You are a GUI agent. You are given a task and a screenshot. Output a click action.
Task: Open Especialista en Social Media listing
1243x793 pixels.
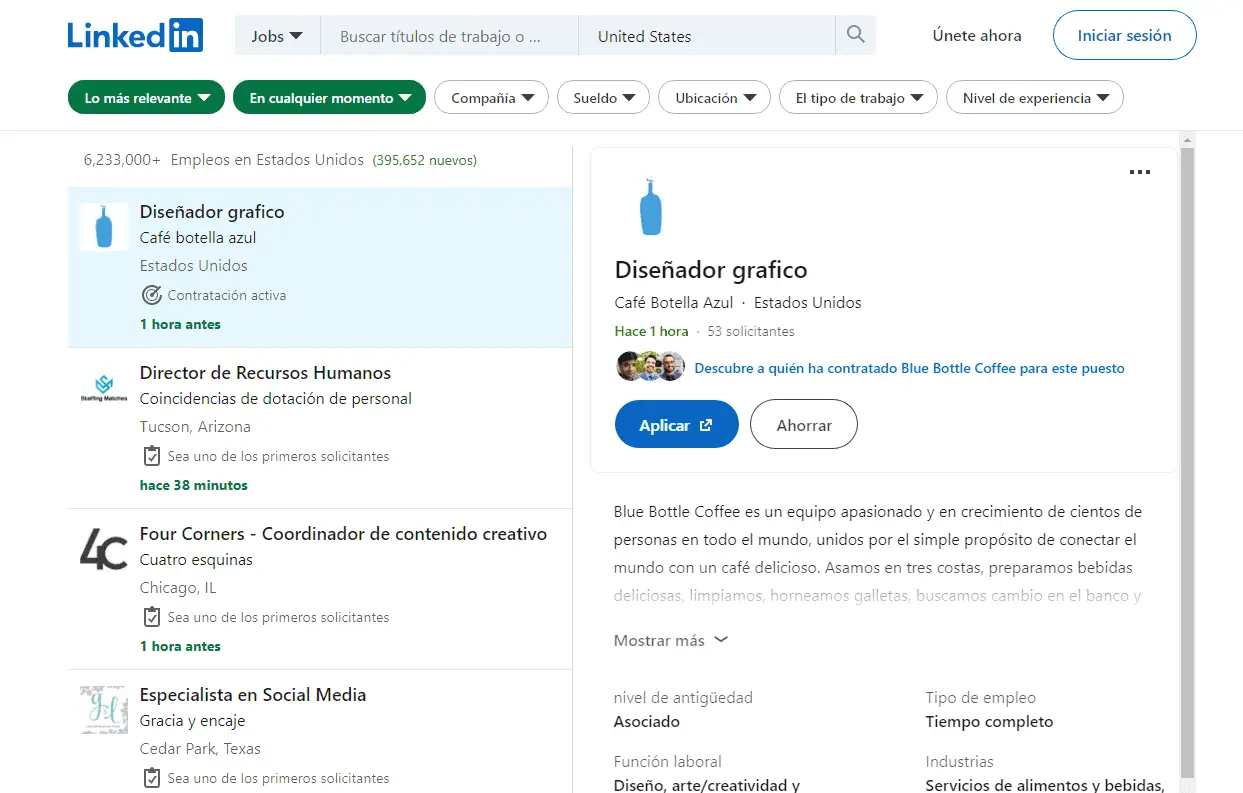point(253,695)
